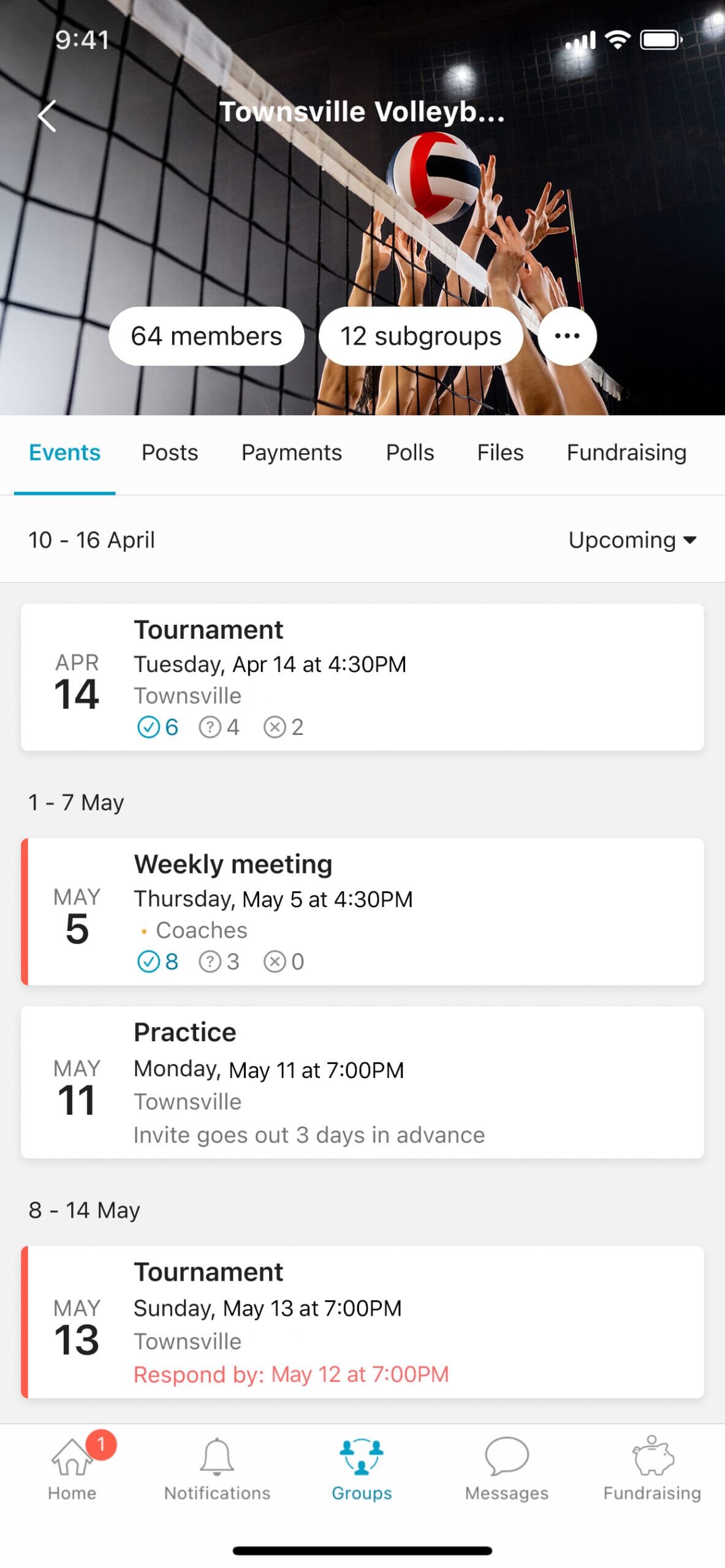Tap declined count on Apr 14 Tournament
This screenshot has height=1568, width=725.
283,727
